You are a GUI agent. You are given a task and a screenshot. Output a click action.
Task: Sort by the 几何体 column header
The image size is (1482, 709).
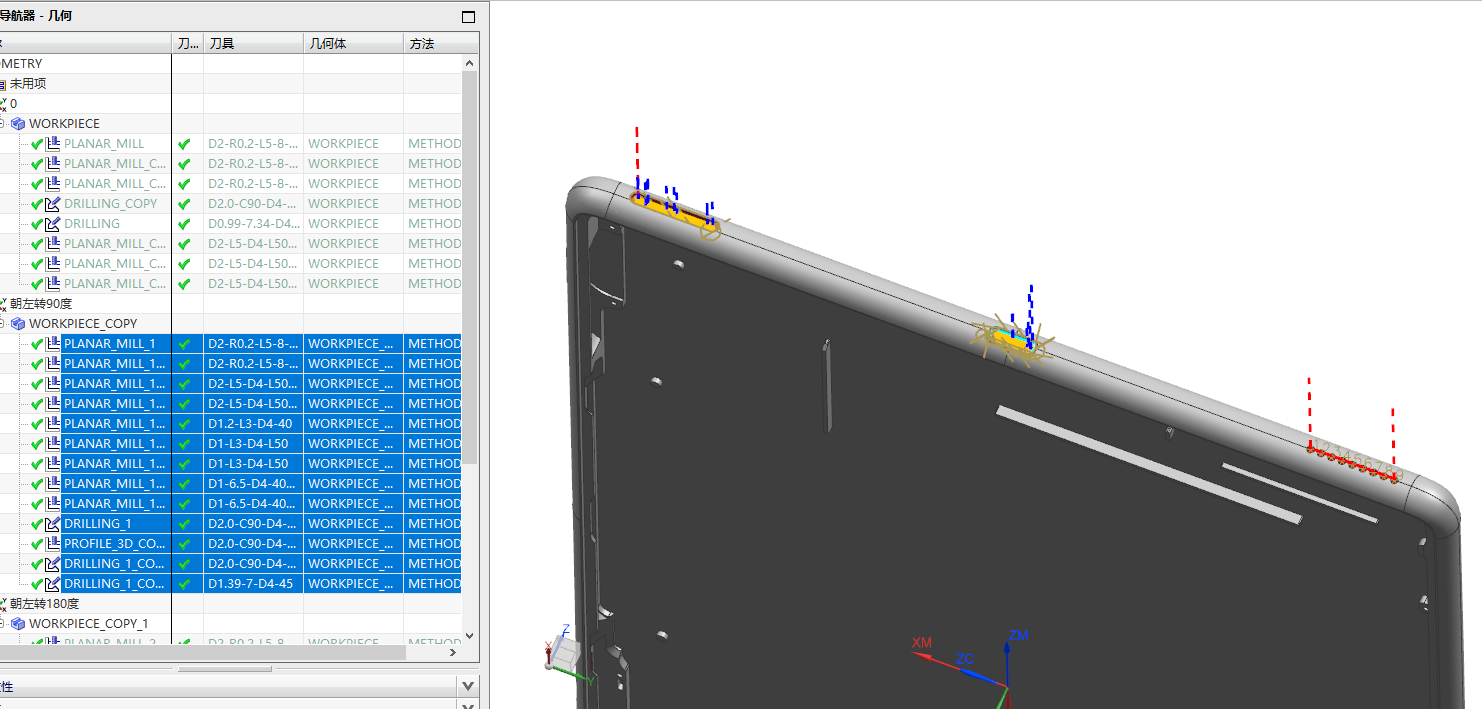pyautogui.click(x=354, y=44)
